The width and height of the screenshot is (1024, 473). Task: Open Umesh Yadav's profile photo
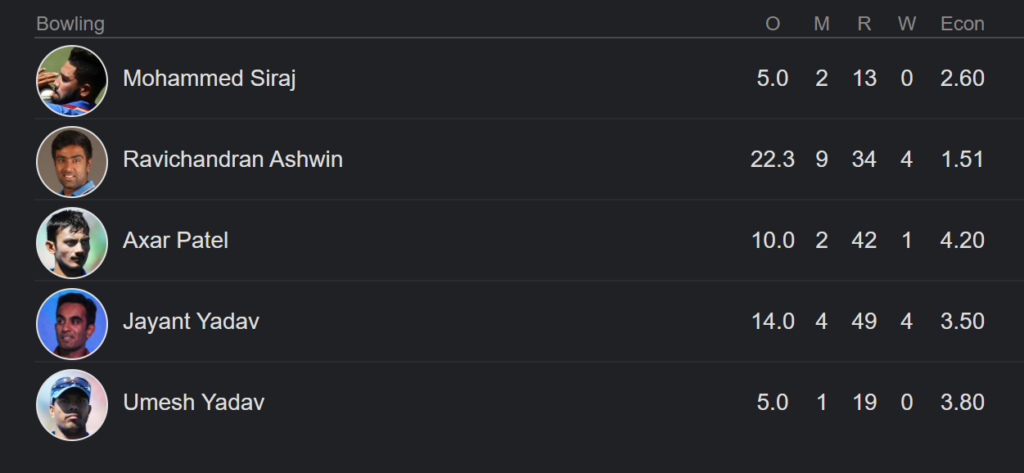coord(72,404)
